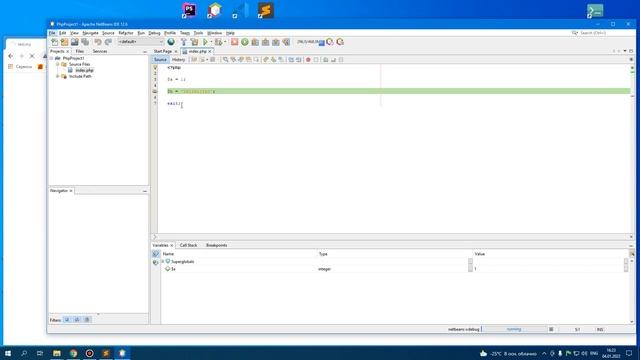Image resolution: width=640 pixels, height=360 pixels.
Task: Toggle the History editor view button
Action: pos(178,60)
